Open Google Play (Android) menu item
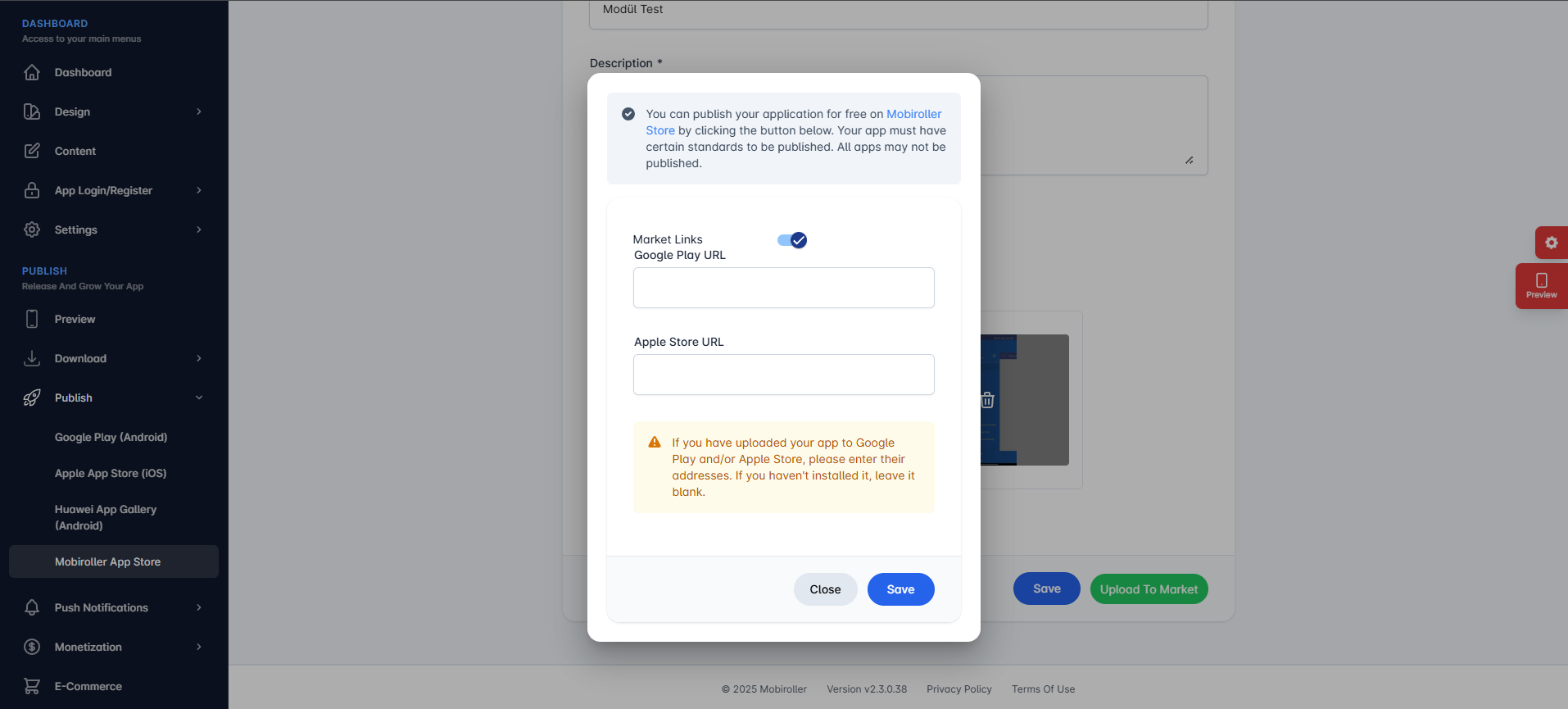This screenshot has width=1568, height=709. pyautogui.click(x=111, y=437)
